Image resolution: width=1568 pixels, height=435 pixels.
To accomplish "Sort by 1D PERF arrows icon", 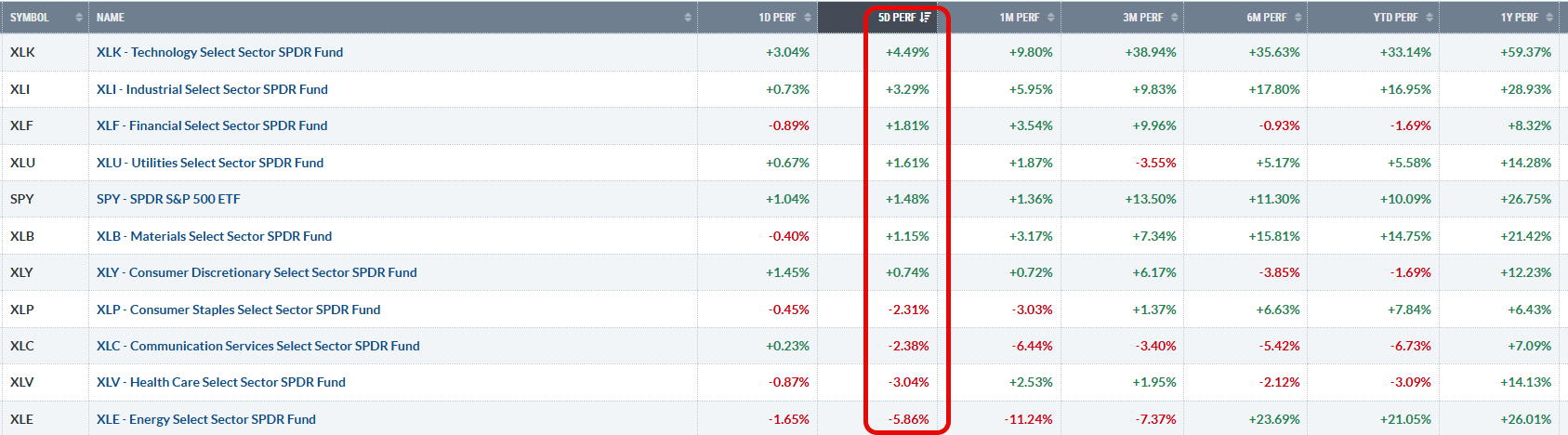I will point(808,18).
